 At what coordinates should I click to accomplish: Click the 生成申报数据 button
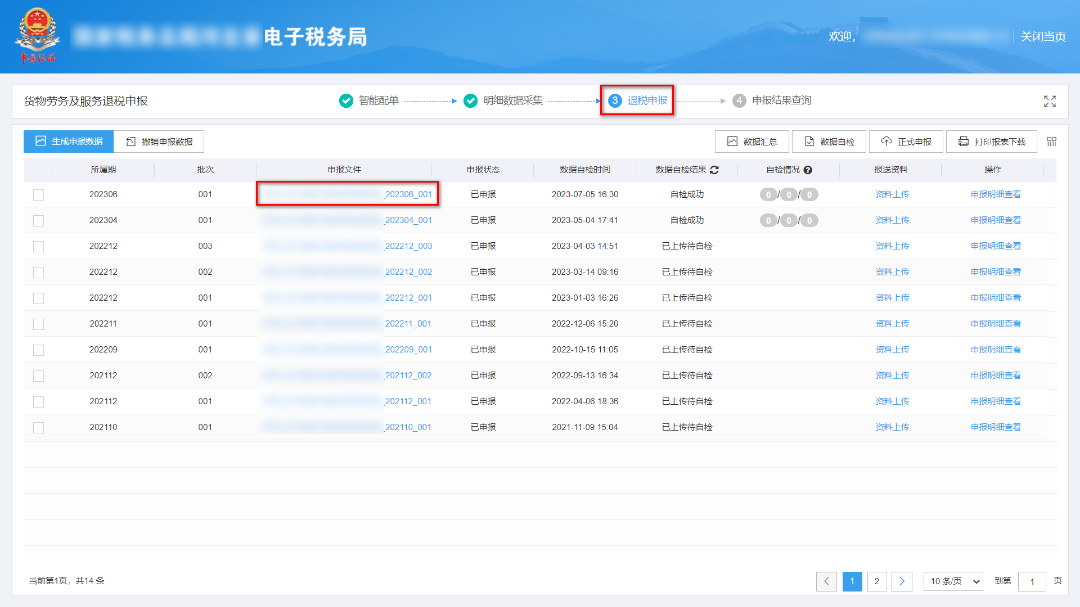pos(69,141)
